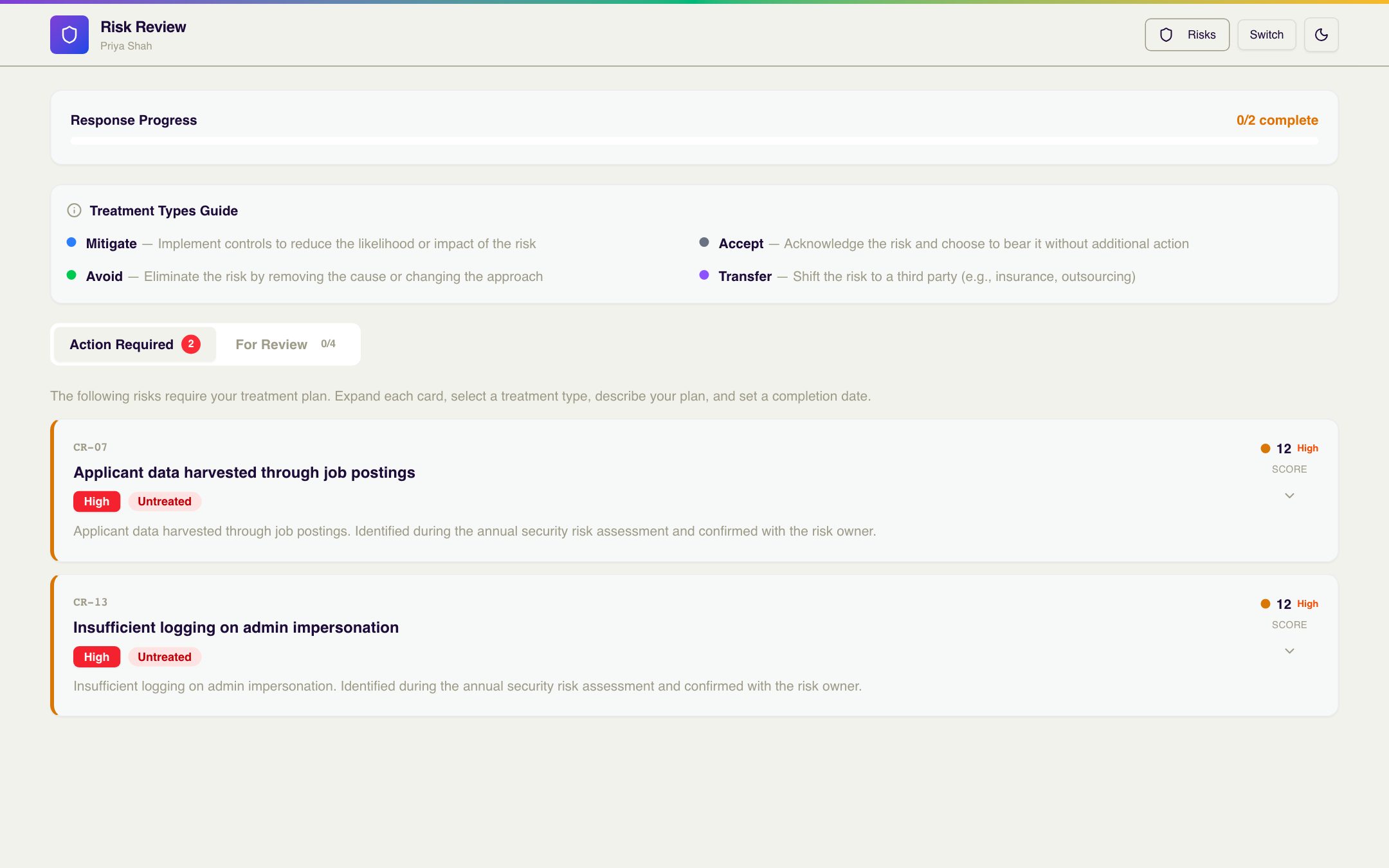Image resolution: width=1389 pixels, height=868 pixels.
Task: Click the Transfer treatment label
Action: pyautogui.click(x=745, y=276)
